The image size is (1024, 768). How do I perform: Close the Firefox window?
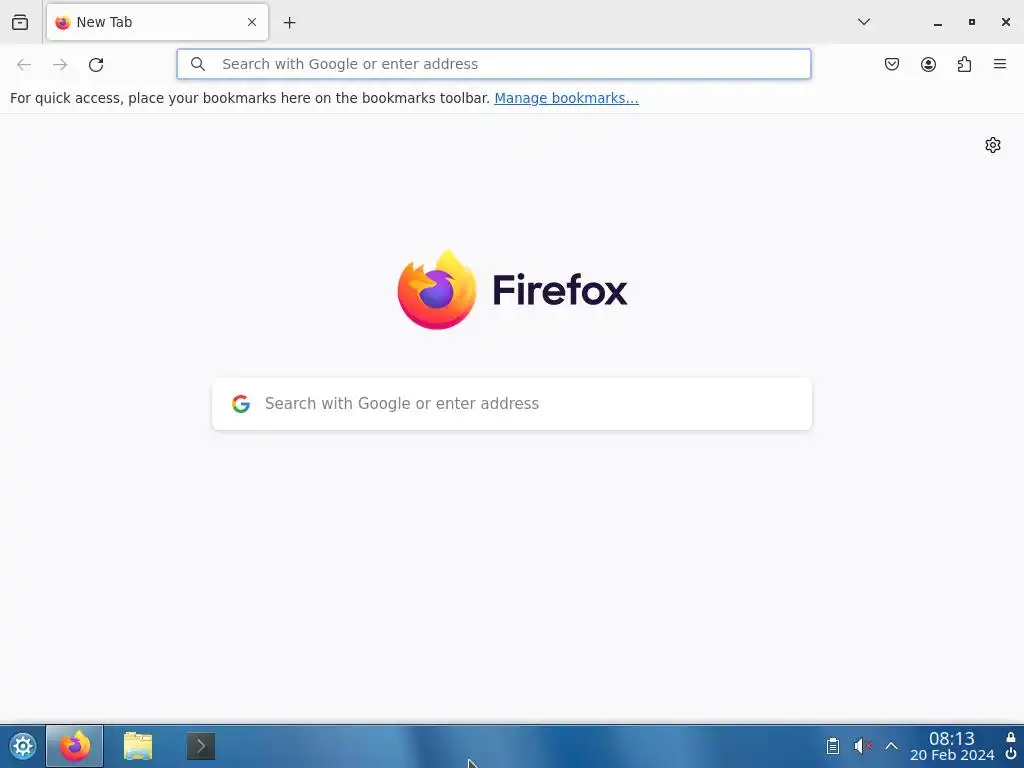(x=1006, y=22)
